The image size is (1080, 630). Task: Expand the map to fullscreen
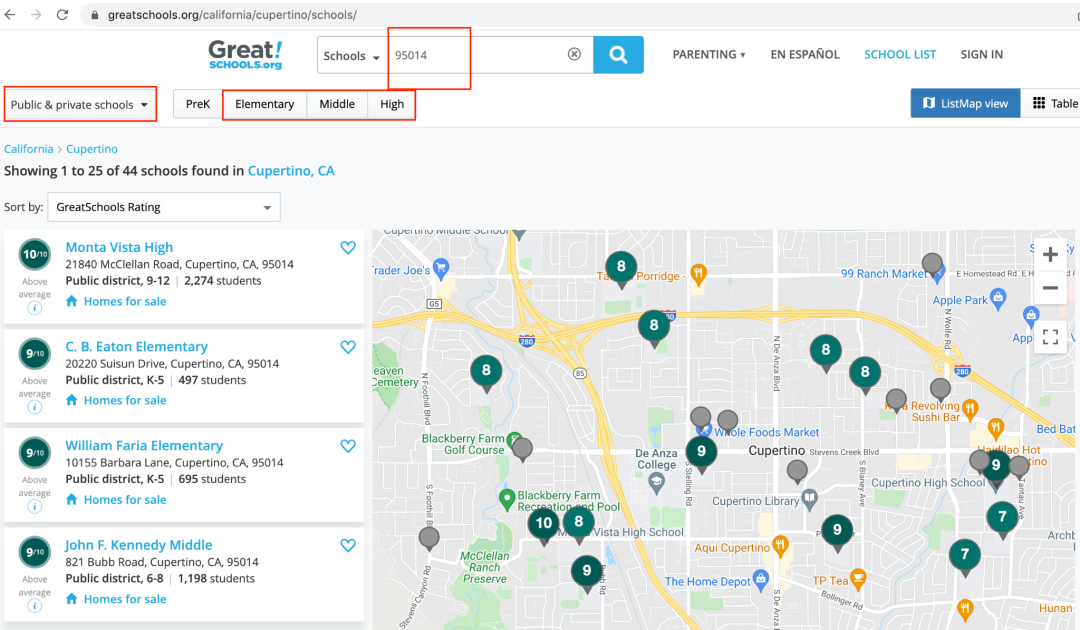click(1050, 337)
